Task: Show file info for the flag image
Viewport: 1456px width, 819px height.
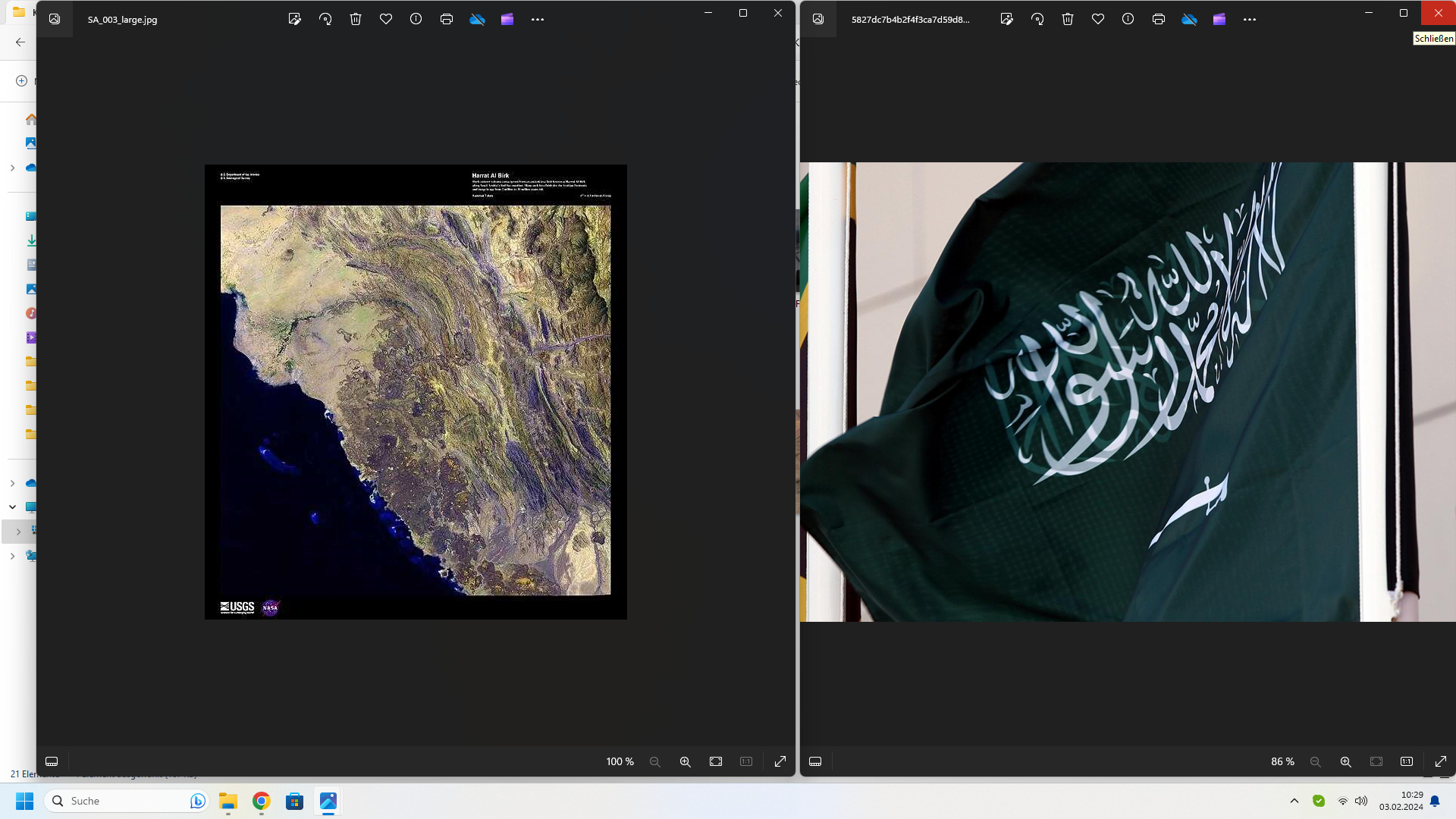Action: [1128, 20]
